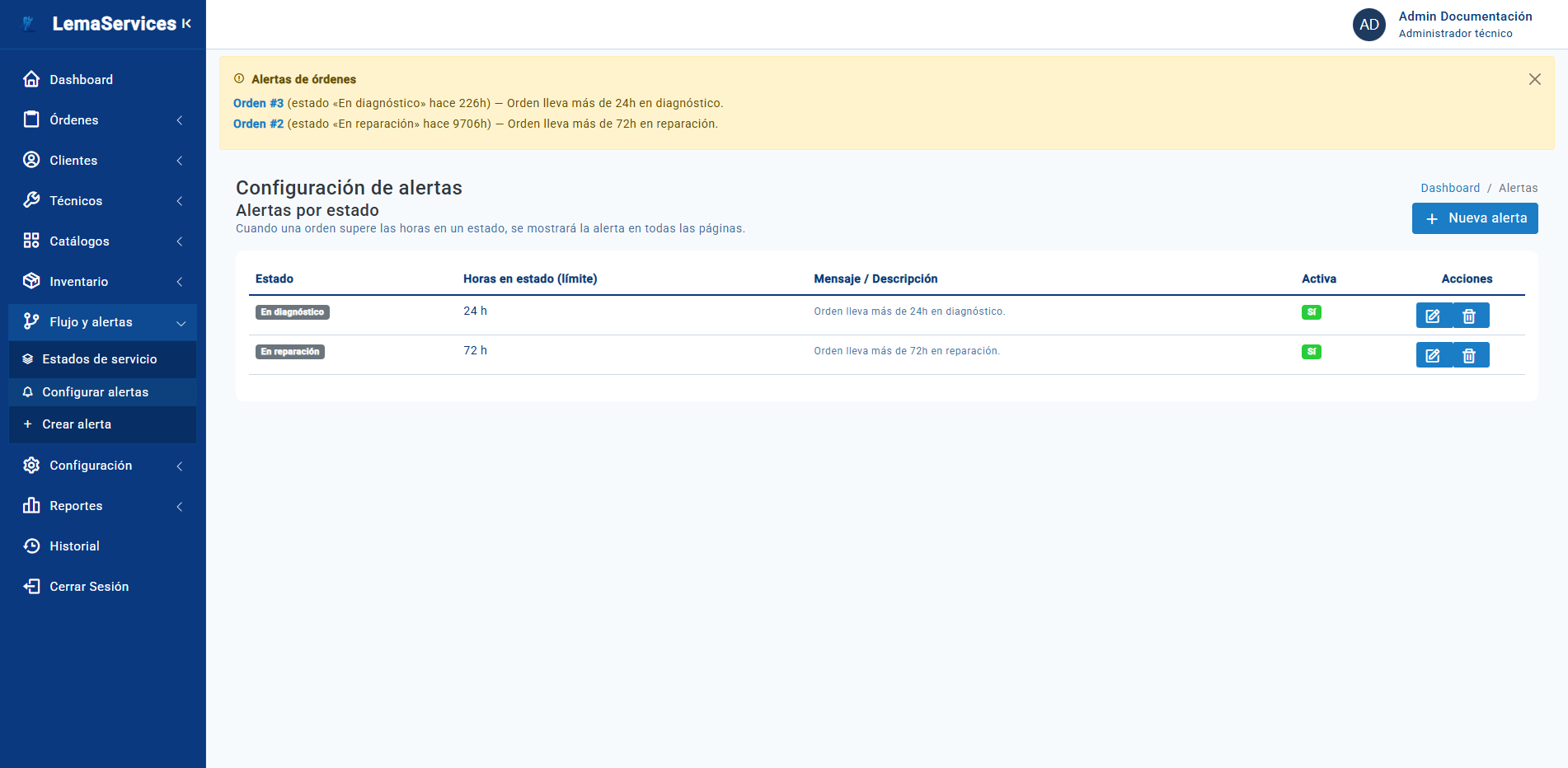Select Crear alerta in the sidebar
The height and width of the screenshot is (768, 1568).
point(77,424)
